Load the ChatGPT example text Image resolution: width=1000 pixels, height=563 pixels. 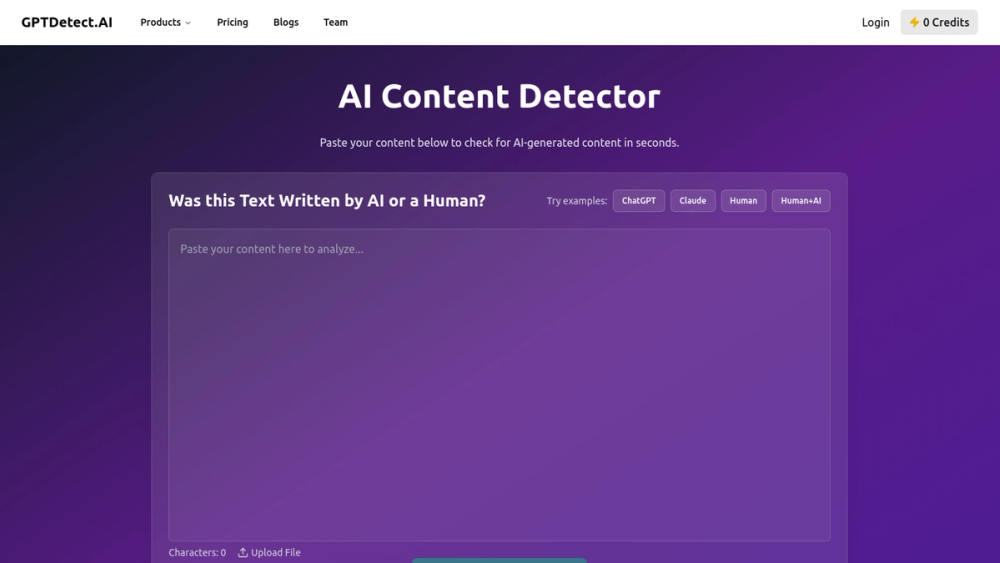638,200
